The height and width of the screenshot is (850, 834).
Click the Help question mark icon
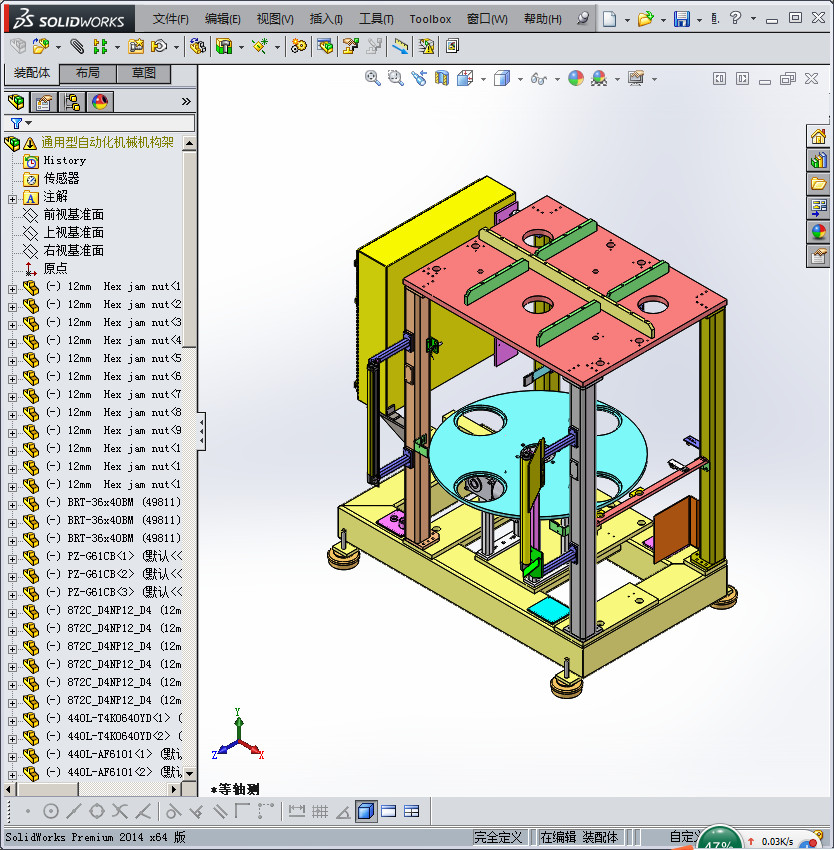coord(736,18)
